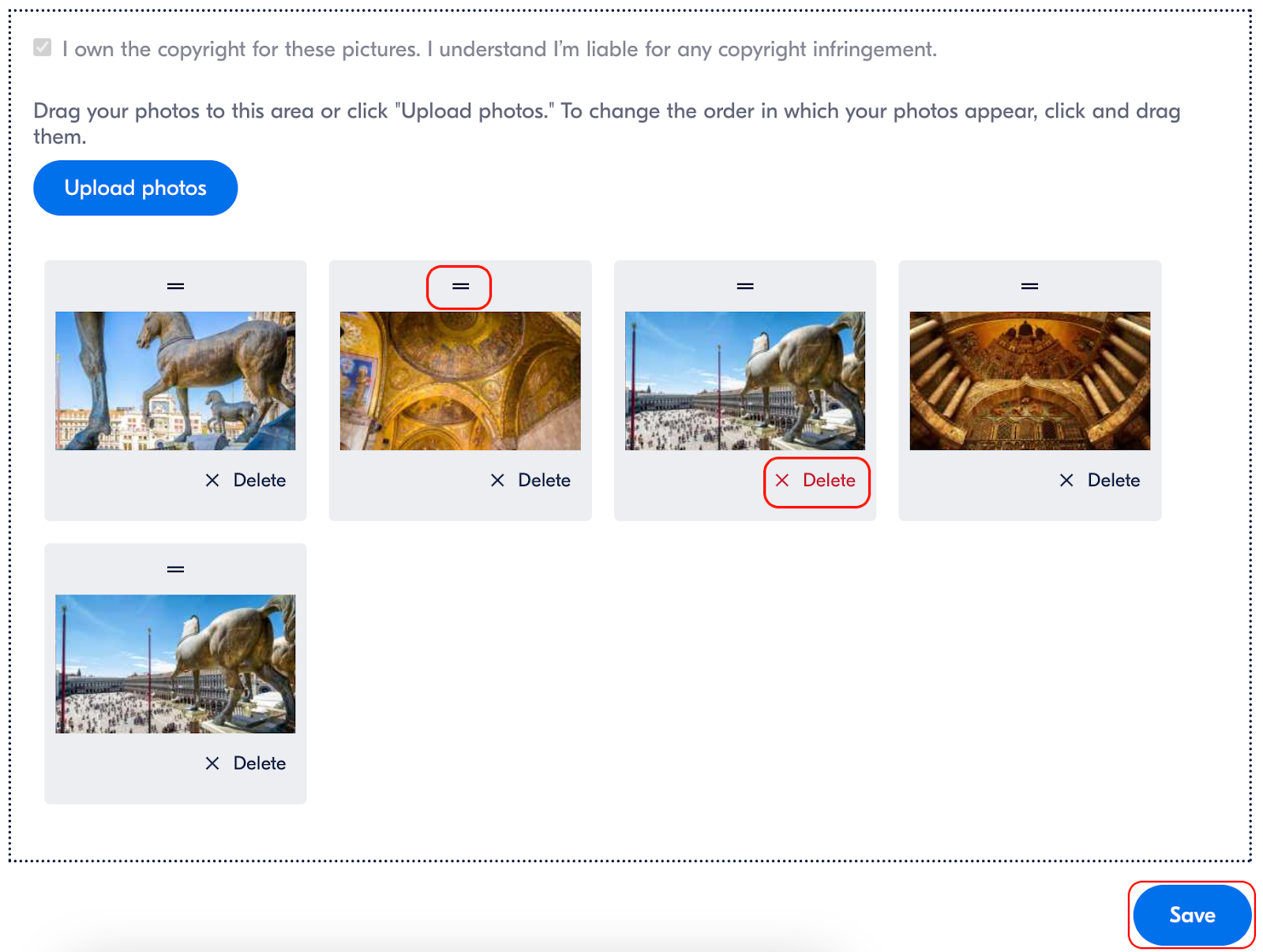The width and height of the screenshot is (1263, 952).
Task: Select the golden dome ceiling thumbnail
Action: point(460,380)
